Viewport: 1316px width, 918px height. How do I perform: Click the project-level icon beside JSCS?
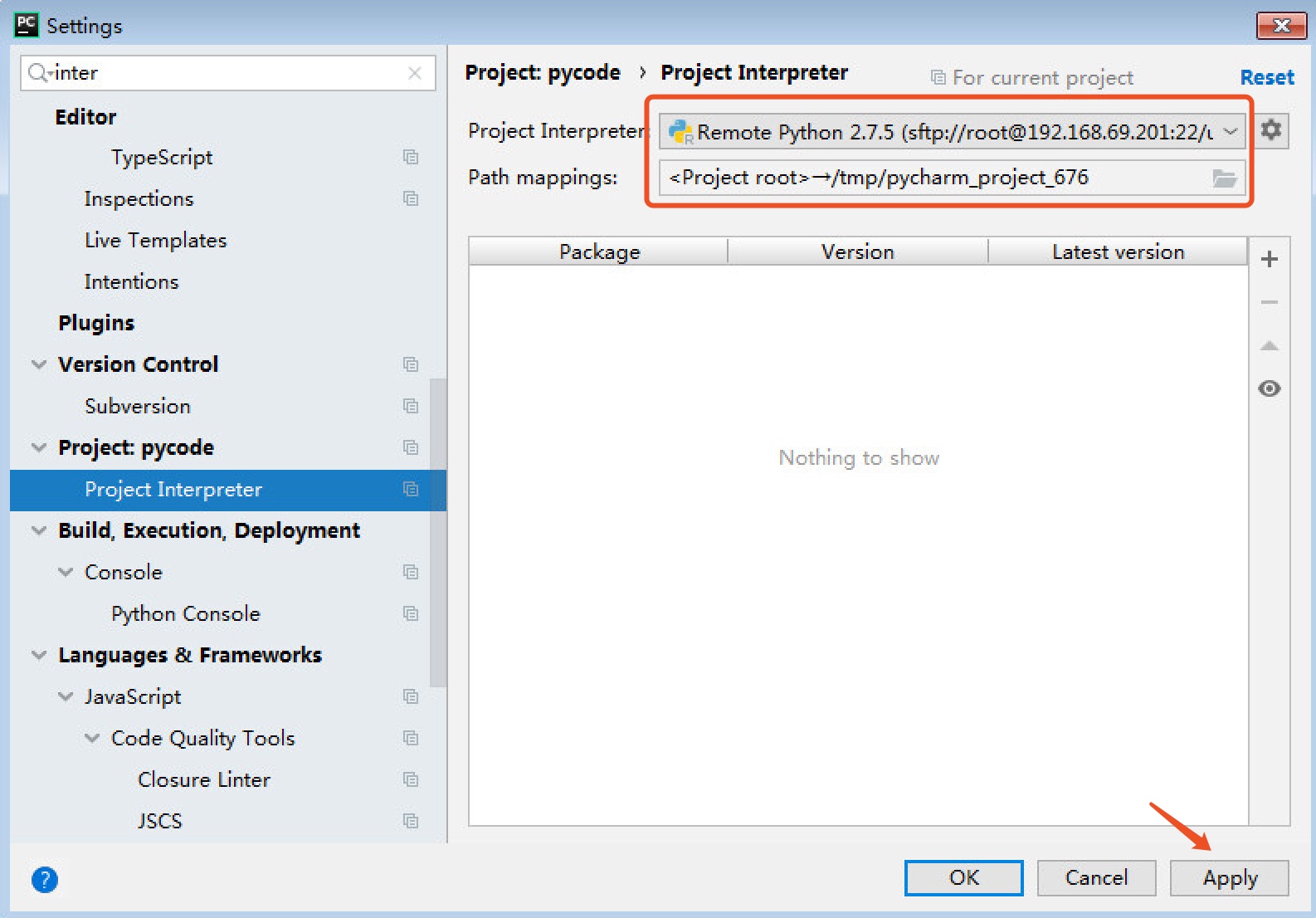[x=411, y=821]
